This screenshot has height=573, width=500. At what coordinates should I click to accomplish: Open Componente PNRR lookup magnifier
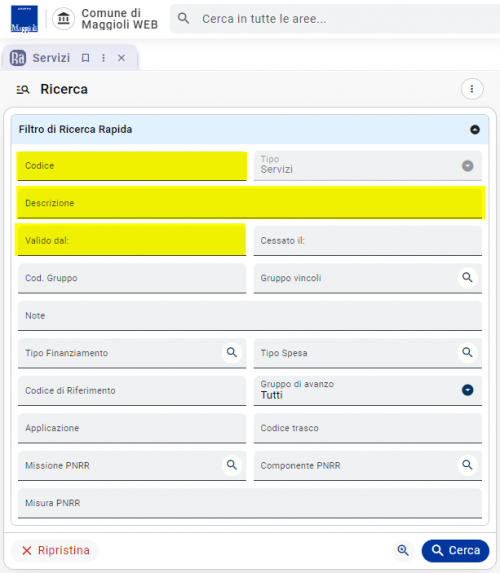467,465
